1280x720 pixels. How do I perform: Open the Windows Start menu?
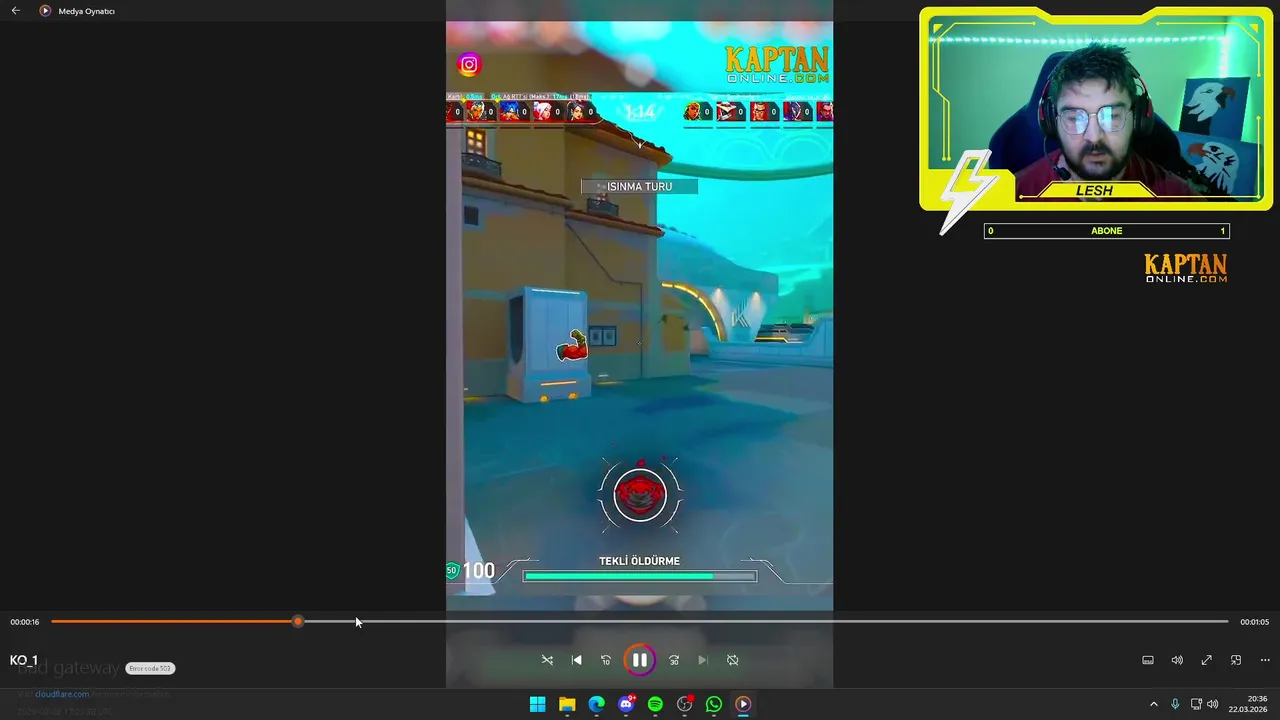pos(537,704)
